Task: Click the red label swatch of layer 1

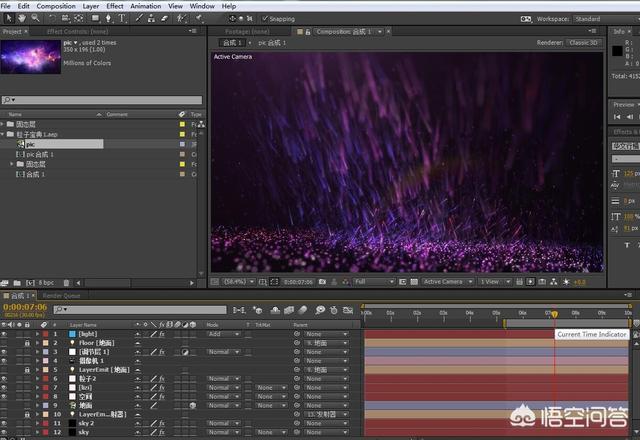Action: 43,333
